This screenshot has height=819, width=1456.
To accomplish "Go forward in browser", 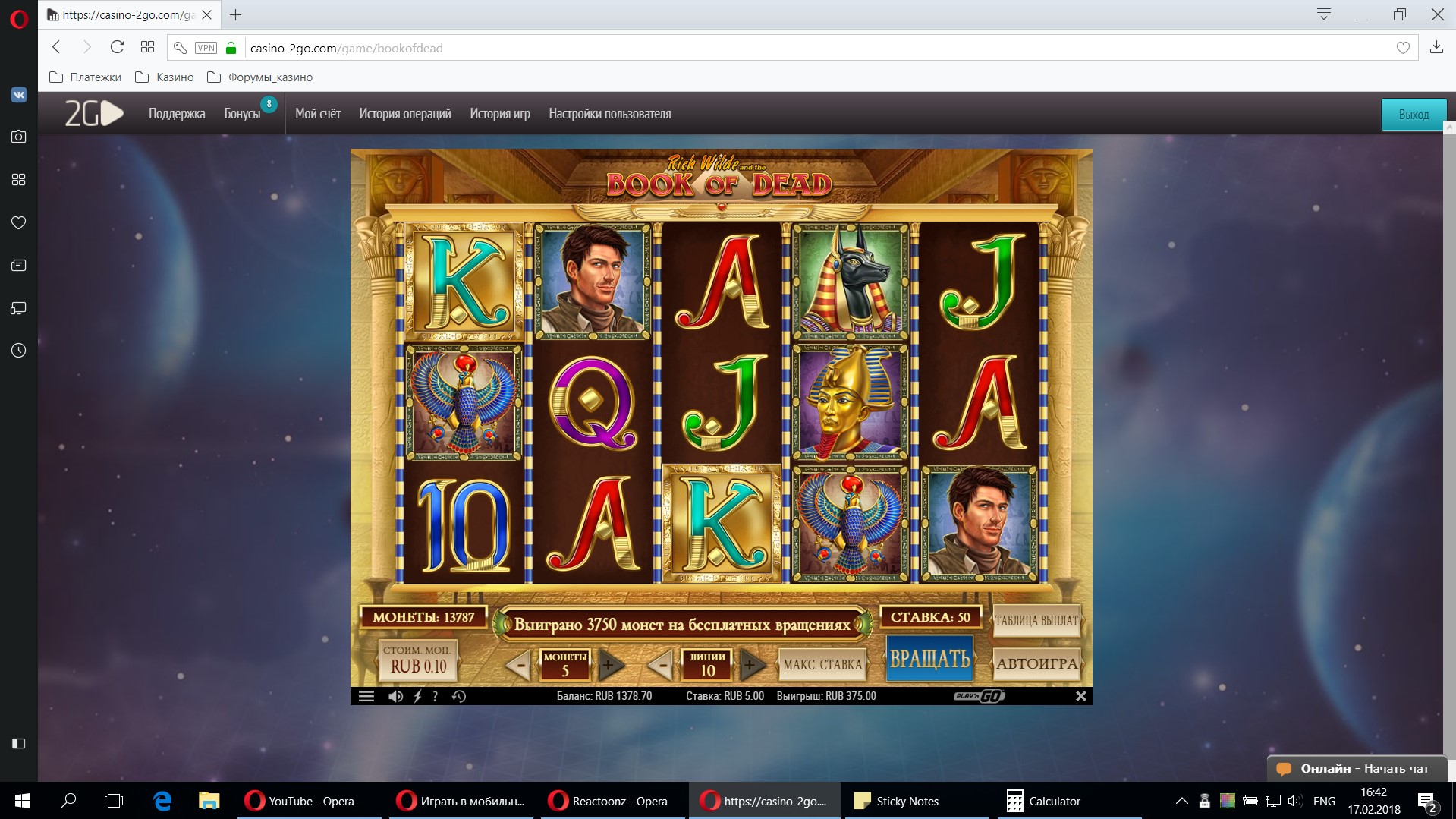I will 86,47.
